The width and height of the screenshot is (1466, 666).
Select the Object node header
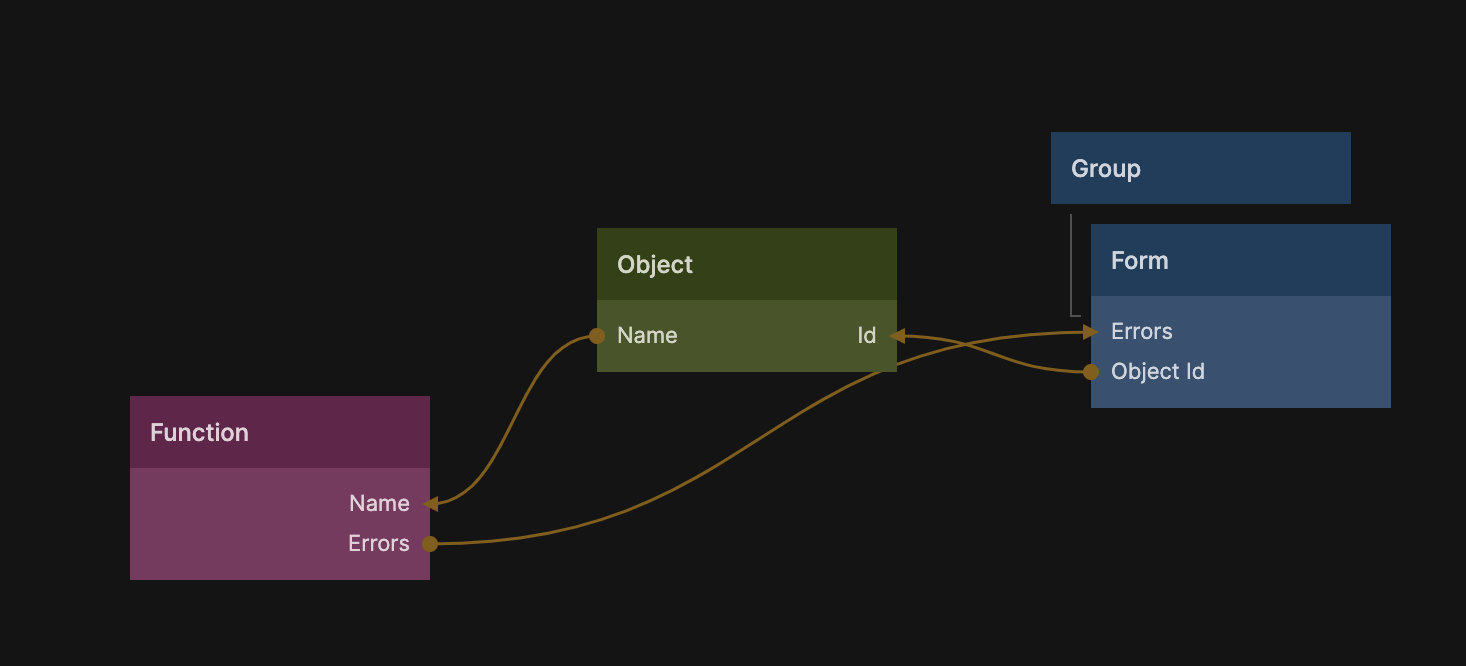coord(746,264)
